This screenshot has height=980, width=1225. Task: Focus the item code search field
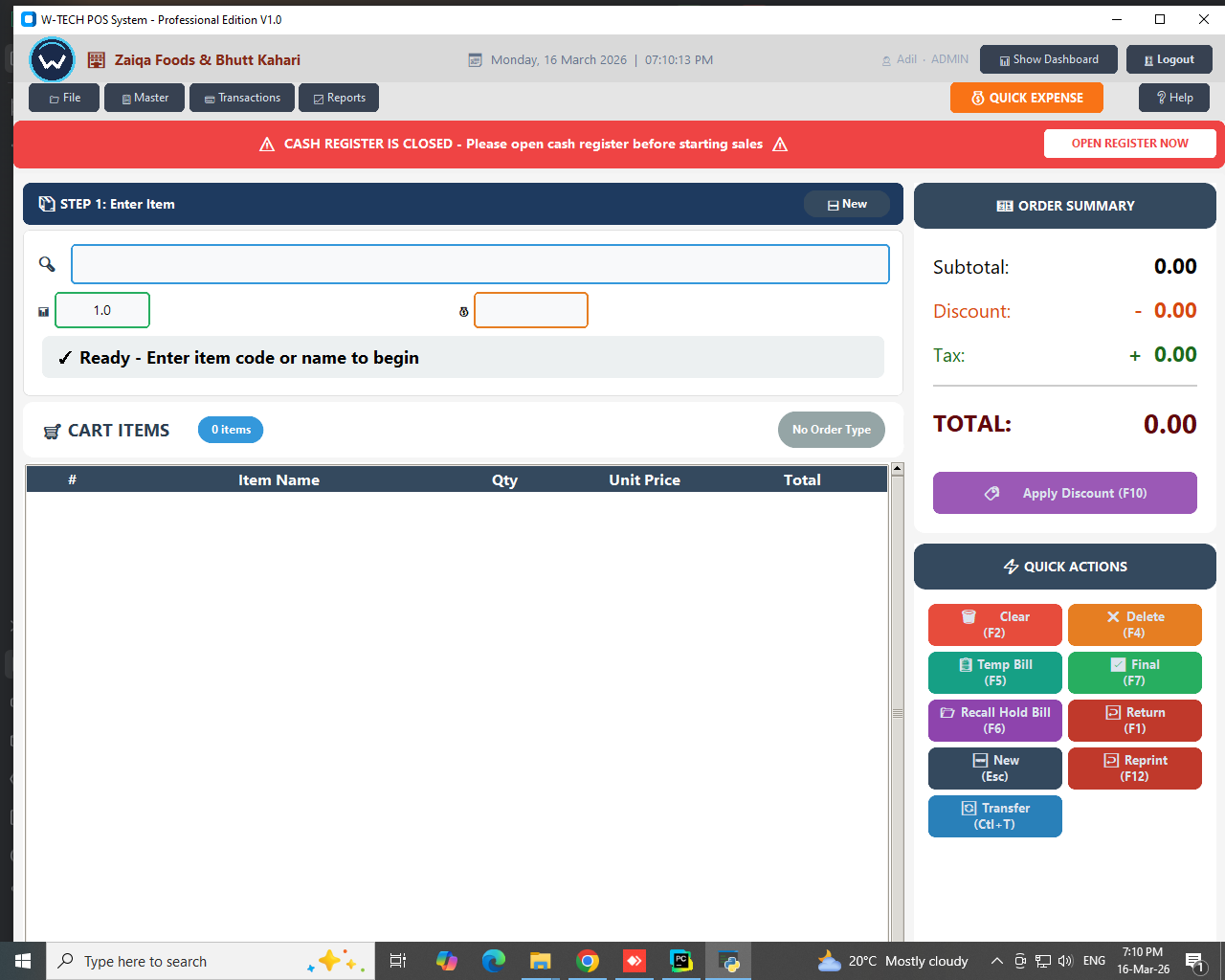click(x=480, y=264)
